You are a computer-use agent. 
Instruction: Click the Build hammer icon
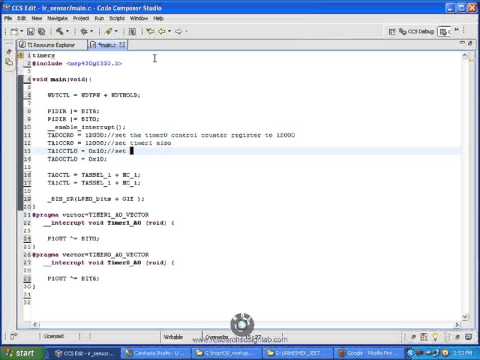pos(60,31)
